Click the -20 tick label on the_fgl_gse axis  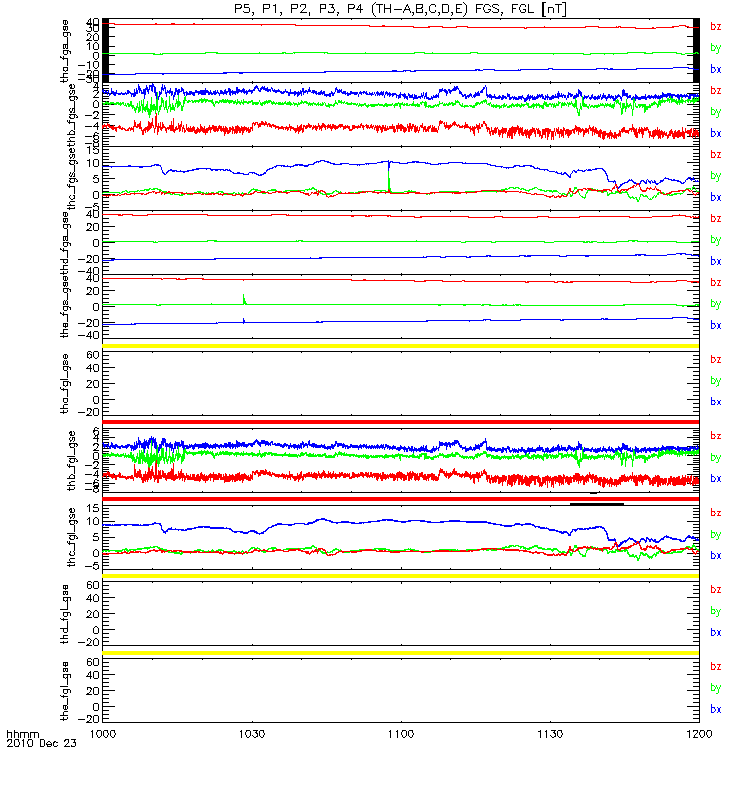89,719
